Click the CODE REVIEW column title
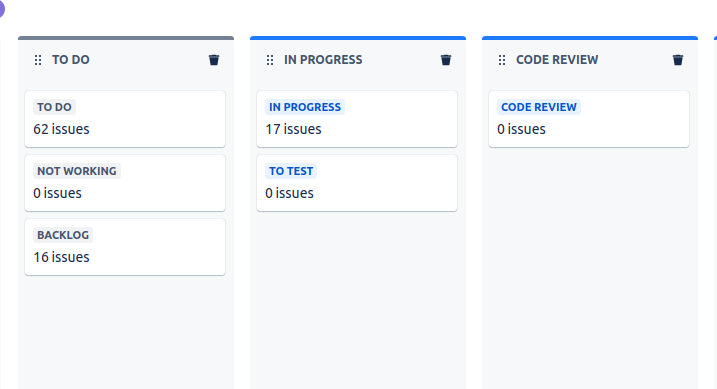Screen dimensions: 717x389 click(x=557, y=60)
